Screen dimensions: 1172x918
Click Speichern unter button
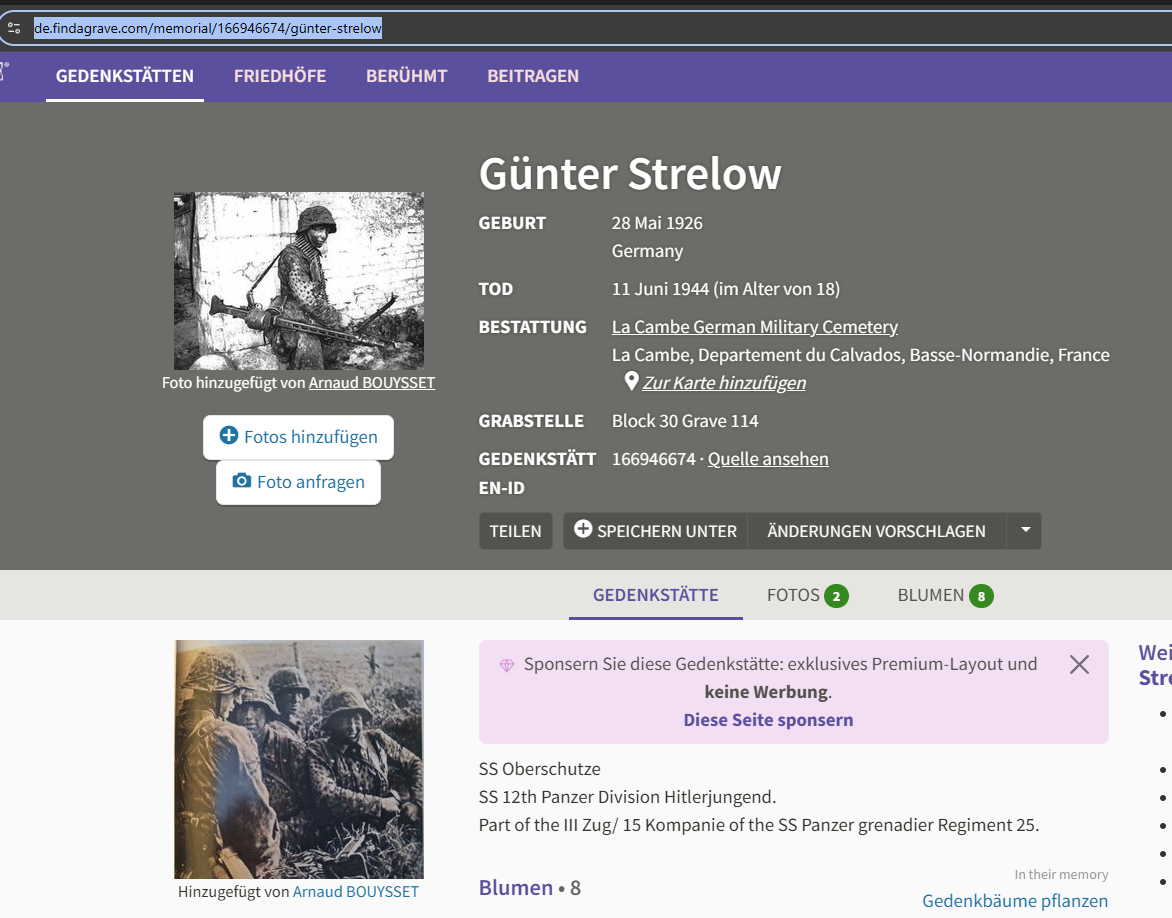tap(655, 531)
